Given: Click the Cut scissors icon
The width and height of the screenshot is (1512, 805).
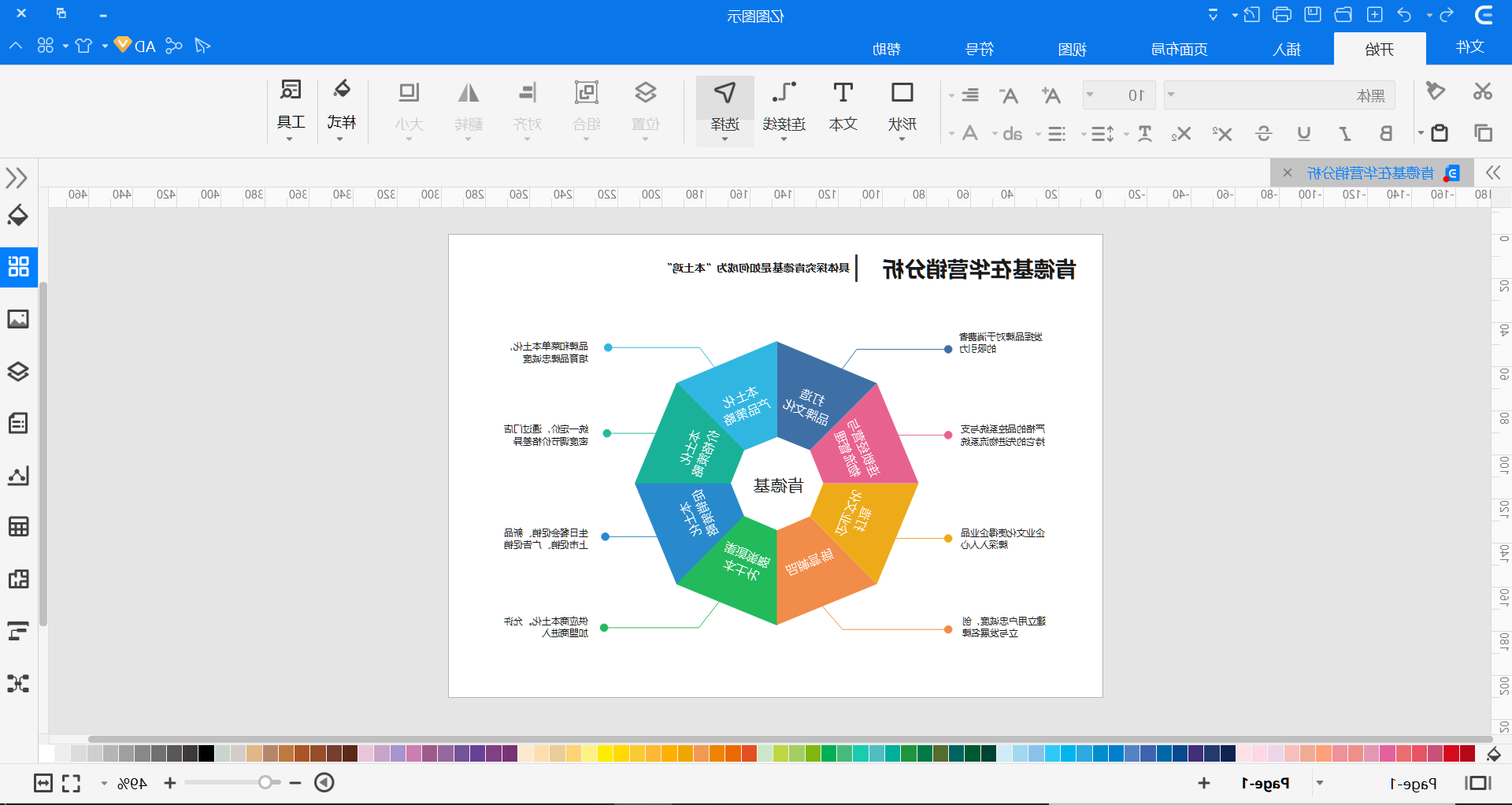Looking at the screenshot, I should (x=1483, y=91).
